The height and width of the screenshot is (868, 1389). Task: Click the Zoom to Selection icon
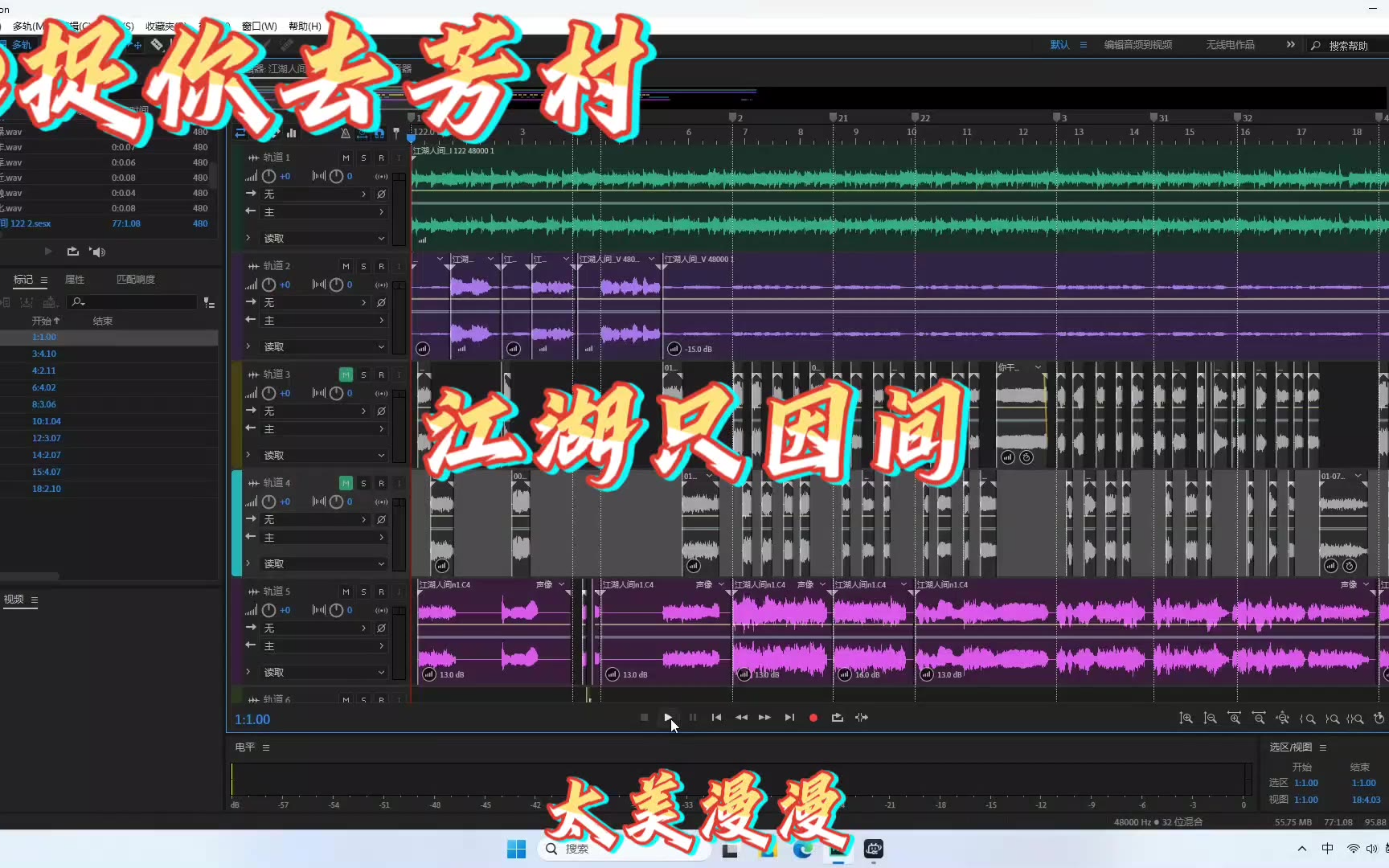[1355, 719]
